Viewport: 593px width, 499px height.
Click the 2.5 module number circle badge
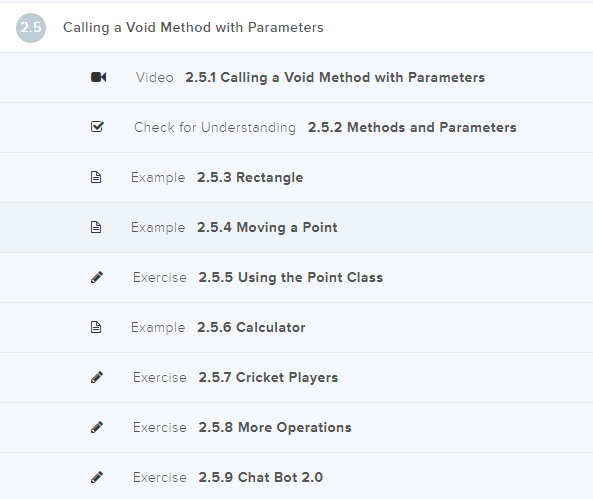pos(31,28)
